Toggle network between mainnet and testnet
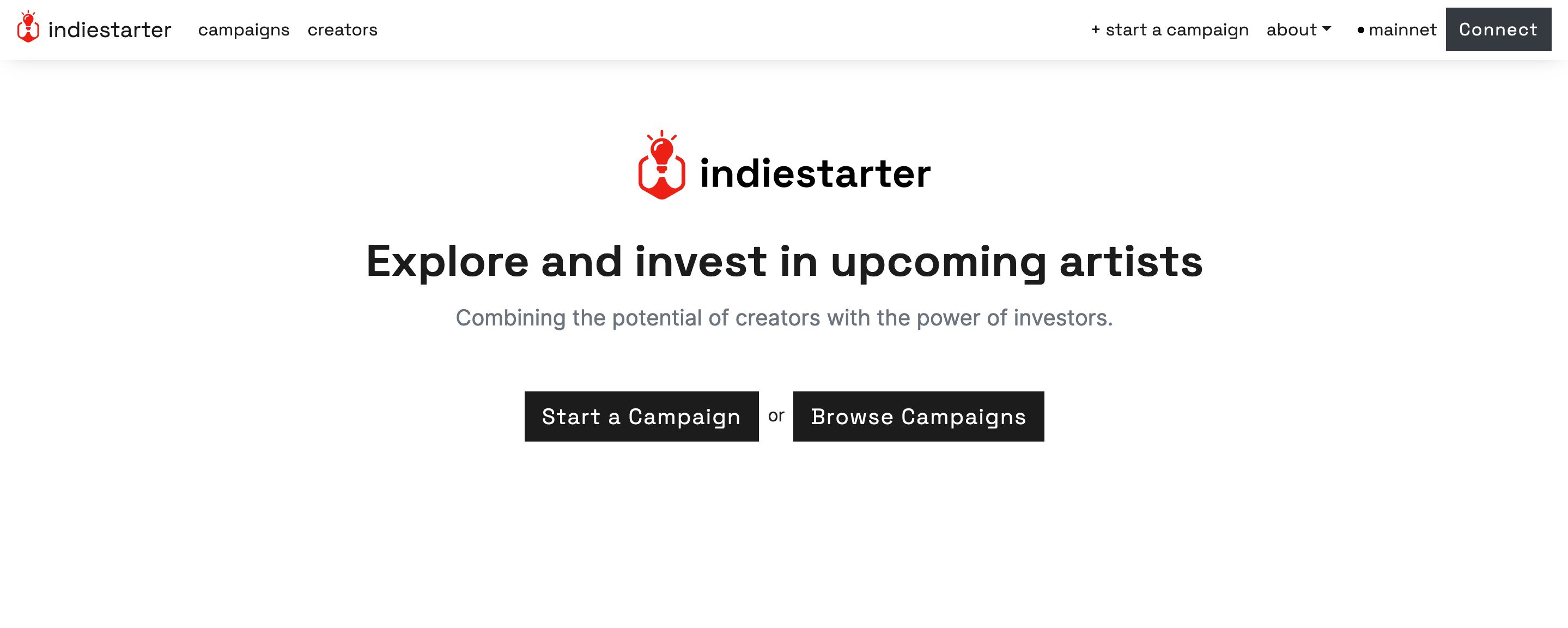 point(1395,29)
